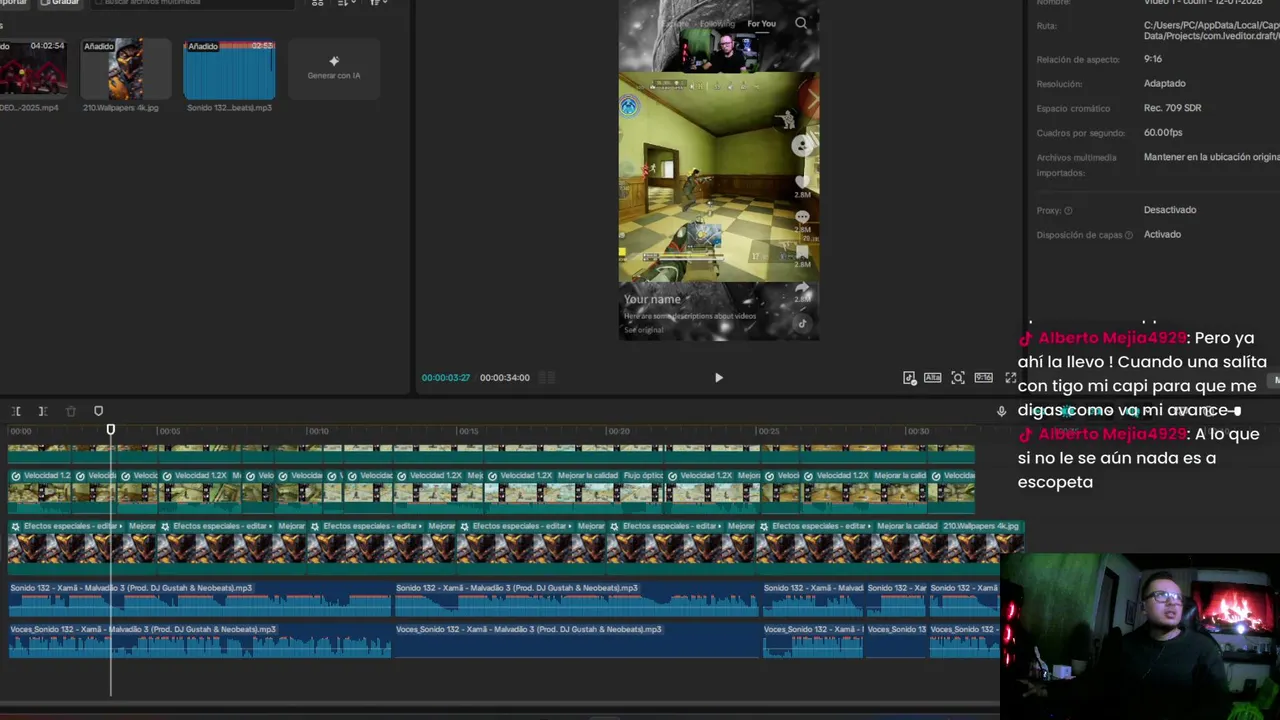Select the 04:02:54 video thumbnail
1280x720 pixels.
[33, 69]
